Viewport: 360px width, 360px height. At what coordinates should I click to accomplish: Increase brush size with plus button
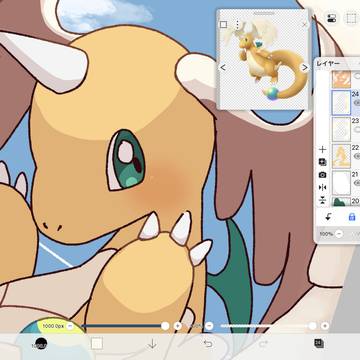click(x=178, y=326)
